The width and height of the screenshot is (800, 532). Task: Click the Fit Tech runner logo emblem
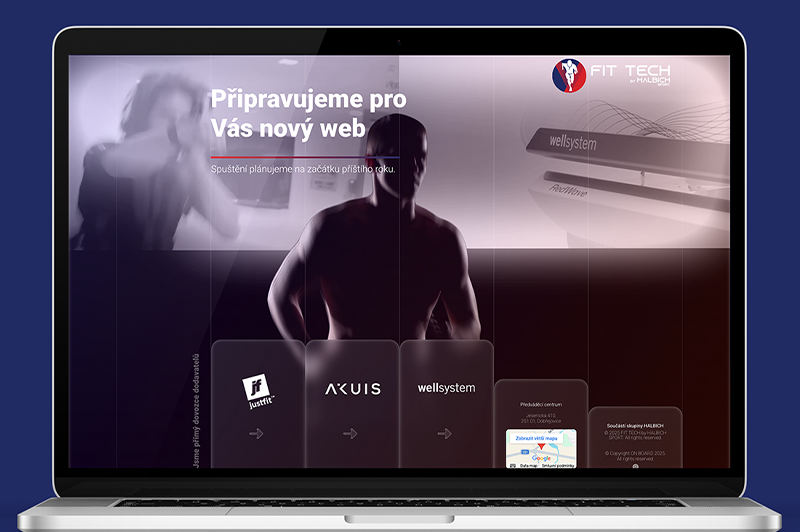[x=571, y=77]
